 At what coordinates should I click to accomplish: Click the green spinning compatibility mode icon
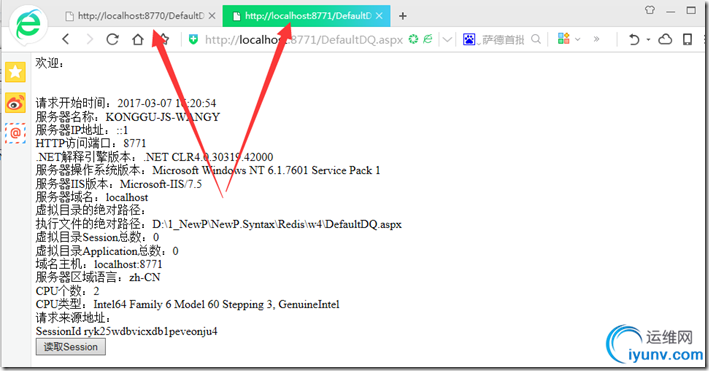(413, 39)
